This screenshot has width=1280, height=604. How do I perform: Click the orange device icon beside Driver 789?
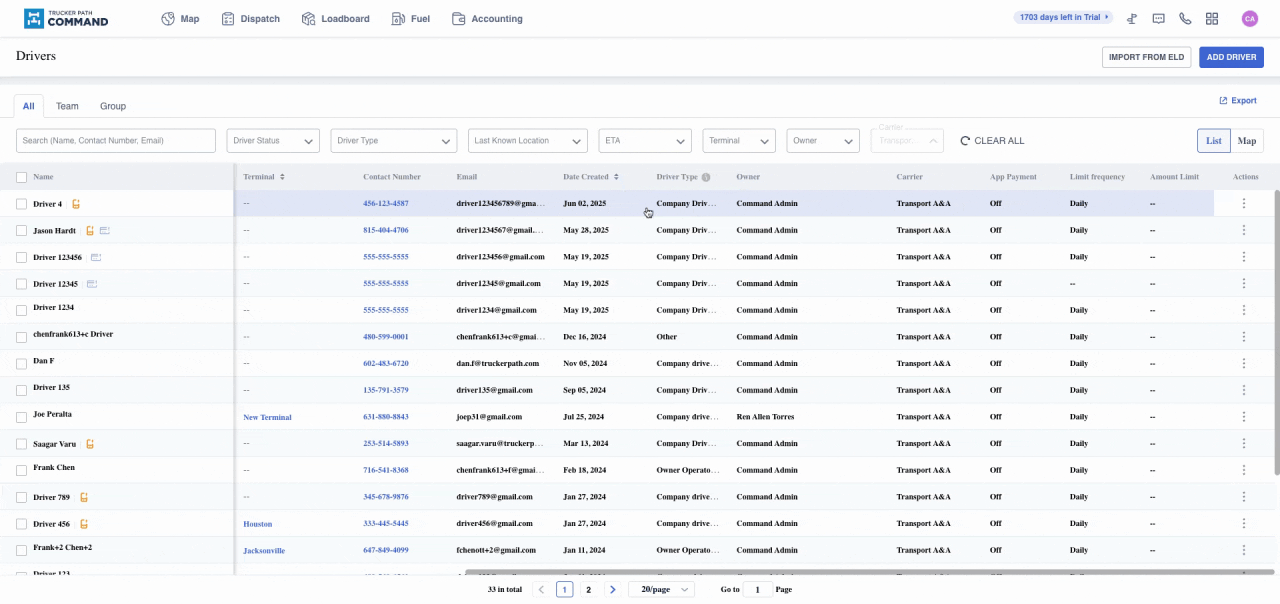tap(84, 497)
